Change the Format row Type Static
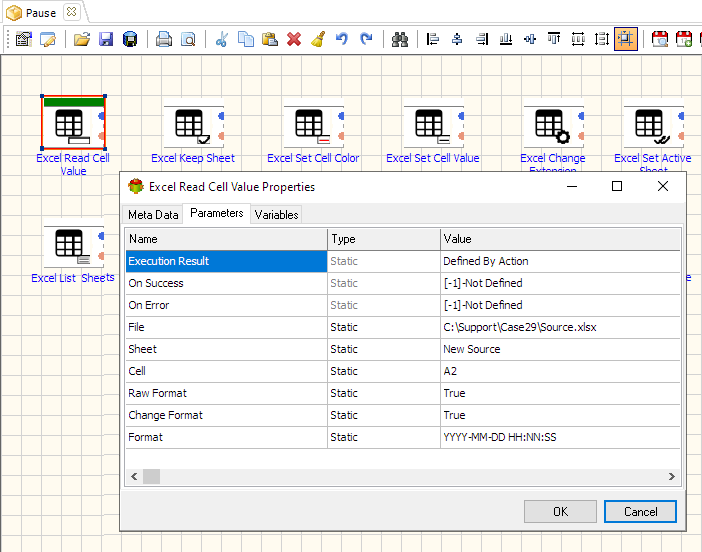 (x=384, y=437)
